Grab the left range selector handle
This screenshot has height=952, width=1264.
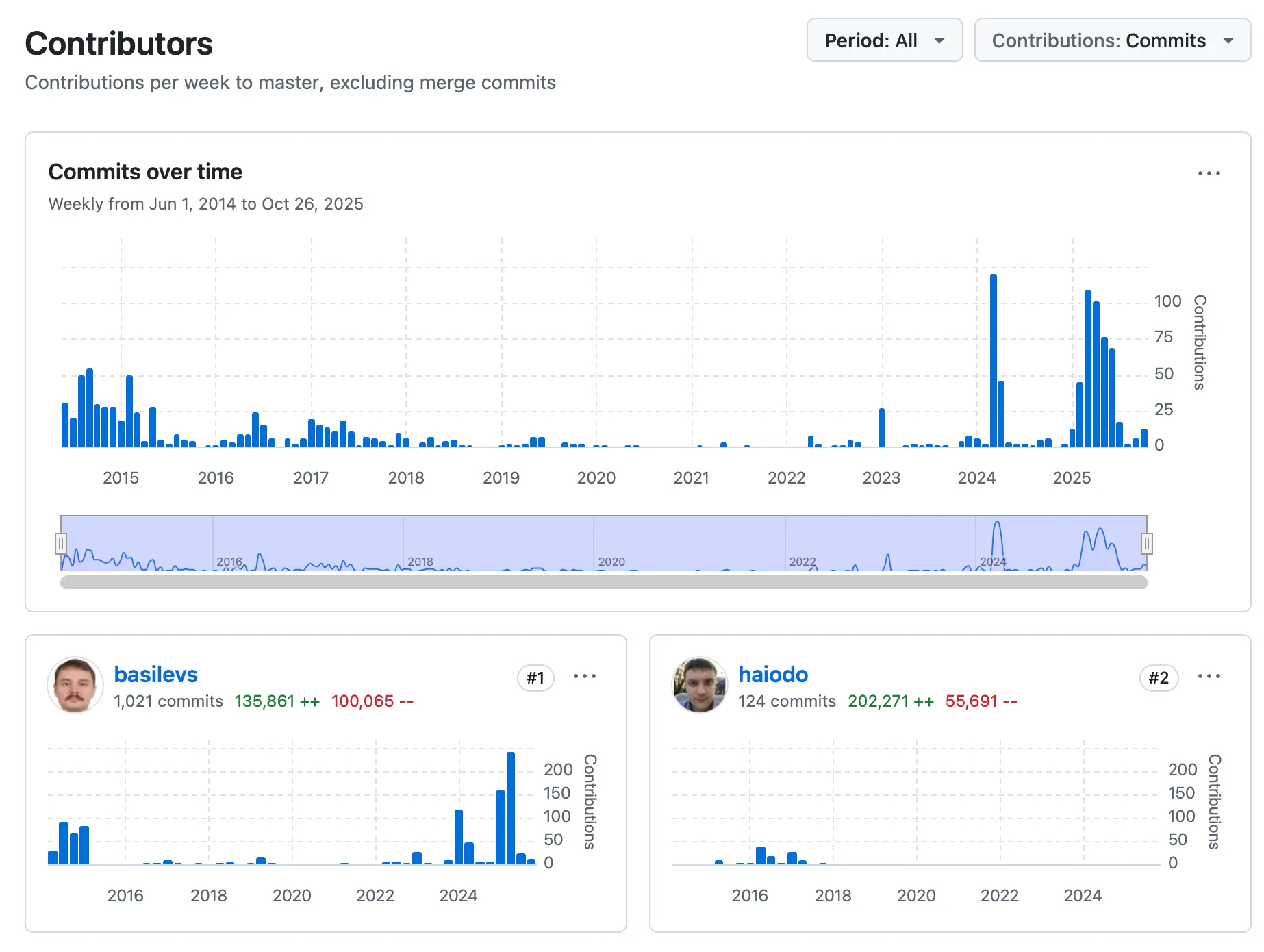(61, 544)
